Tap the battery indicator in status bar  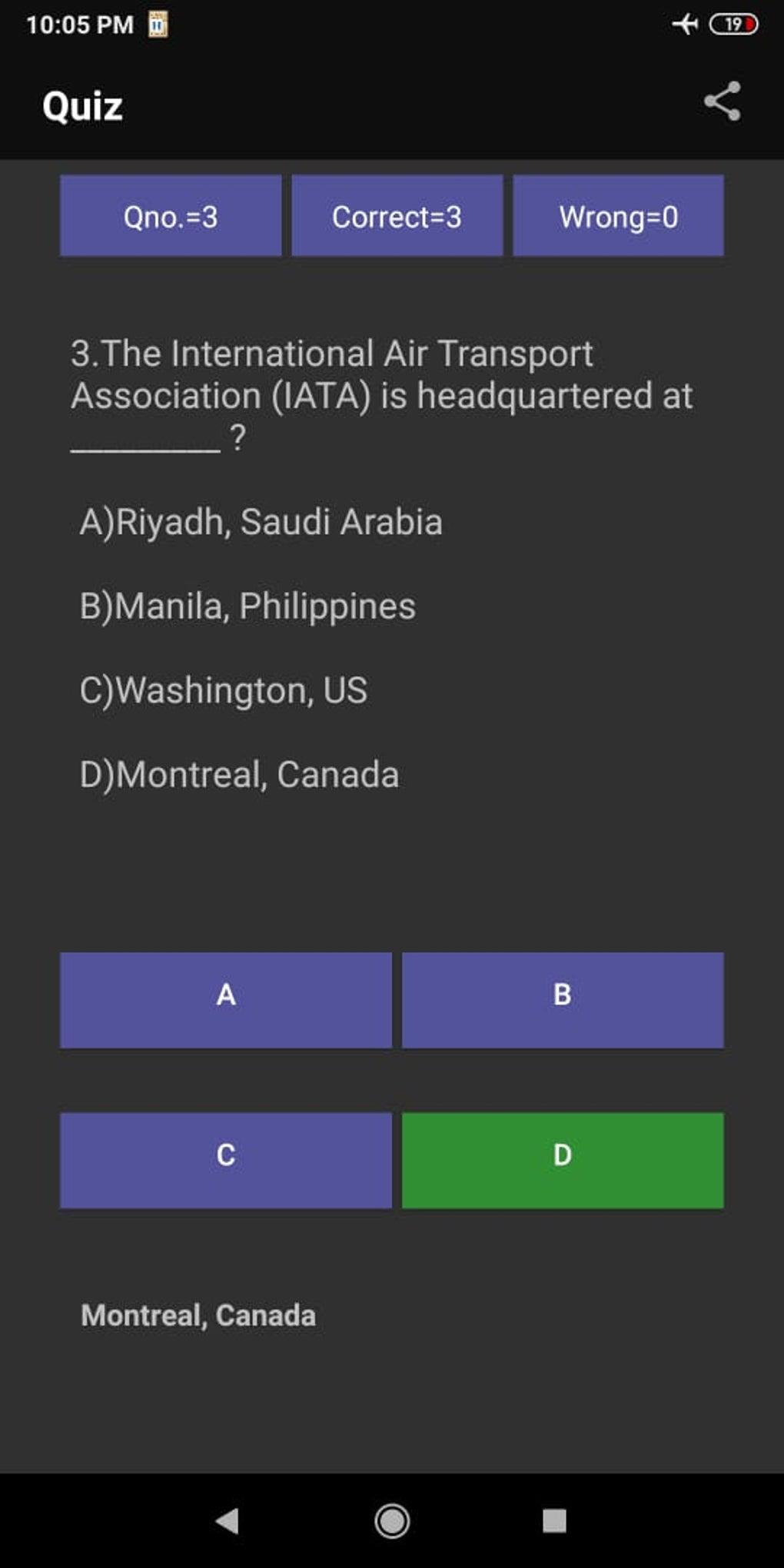pyautogui.click(x=733, y=25)
